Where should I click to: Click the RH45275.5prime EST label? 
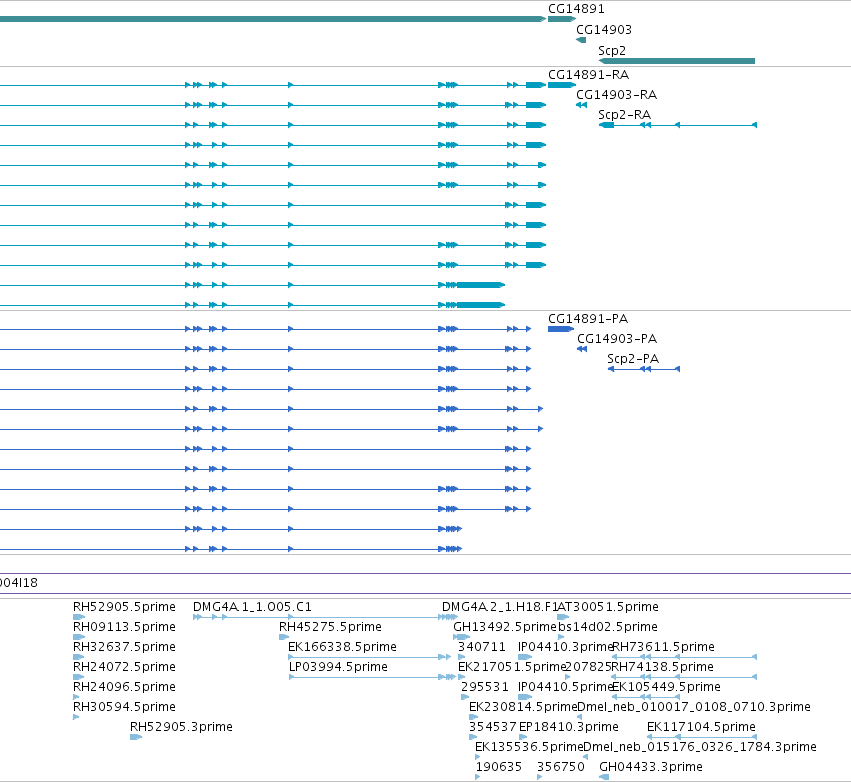pyautogui.click(x=330, y=627)
